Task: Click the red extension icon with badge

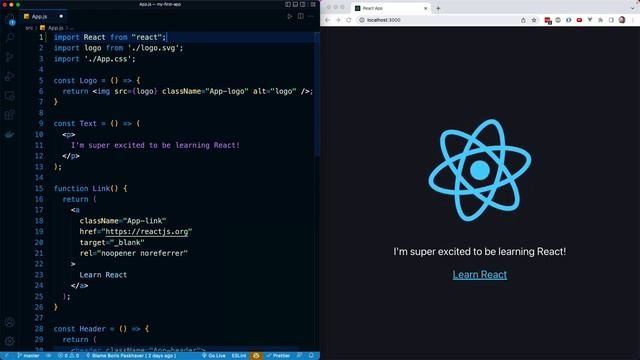Action: point(548,20)
